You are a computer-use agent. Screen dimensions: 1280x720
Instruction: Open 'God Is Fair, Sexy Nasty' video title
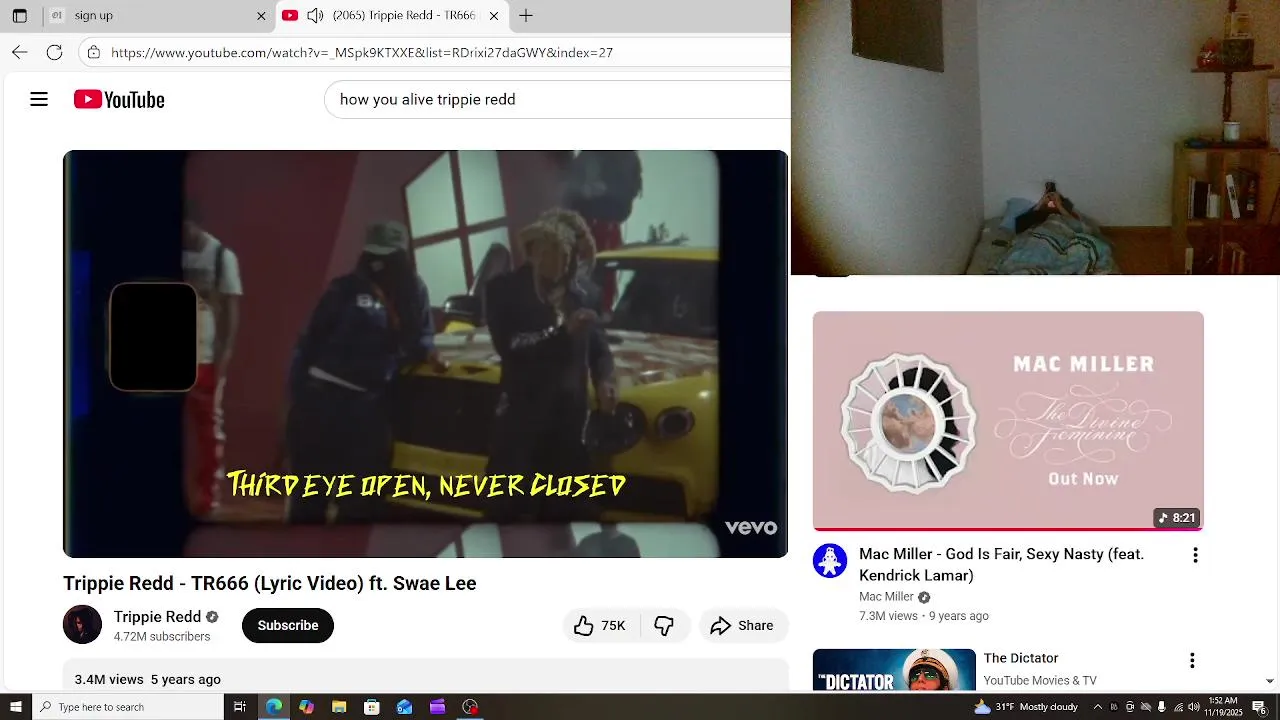(x=1002, y=564)
